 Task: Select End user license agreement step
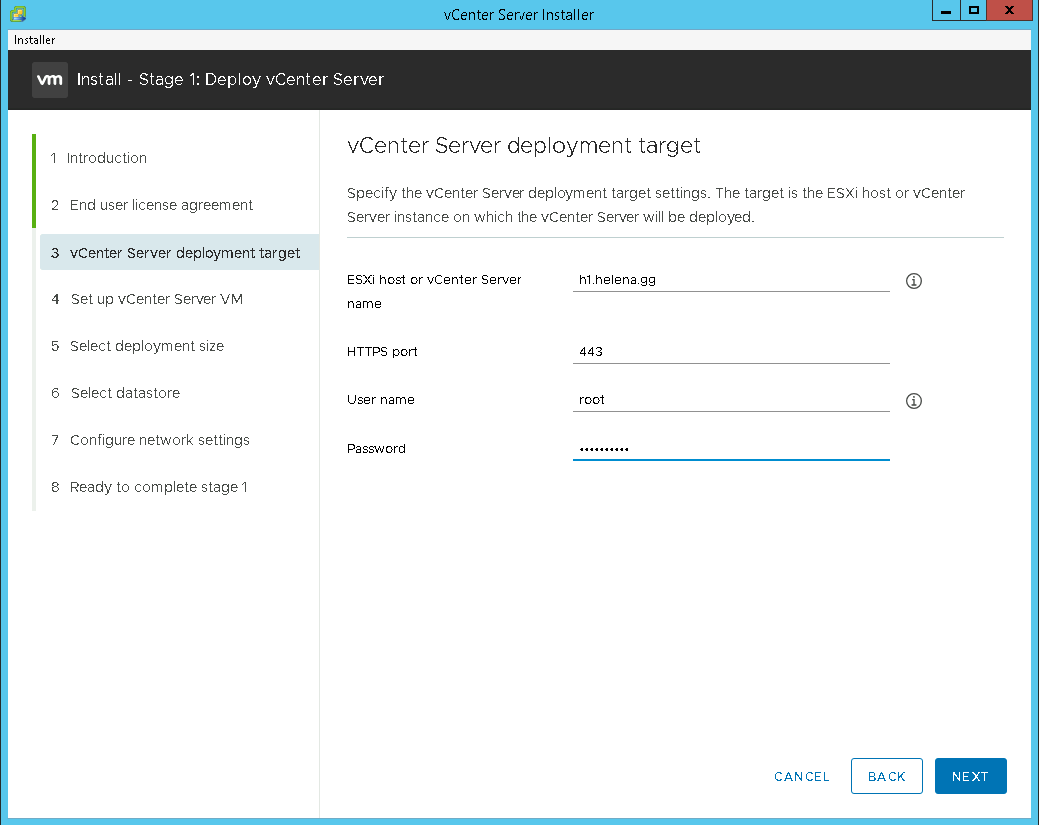pyautogui.click(x=161, y=205)
